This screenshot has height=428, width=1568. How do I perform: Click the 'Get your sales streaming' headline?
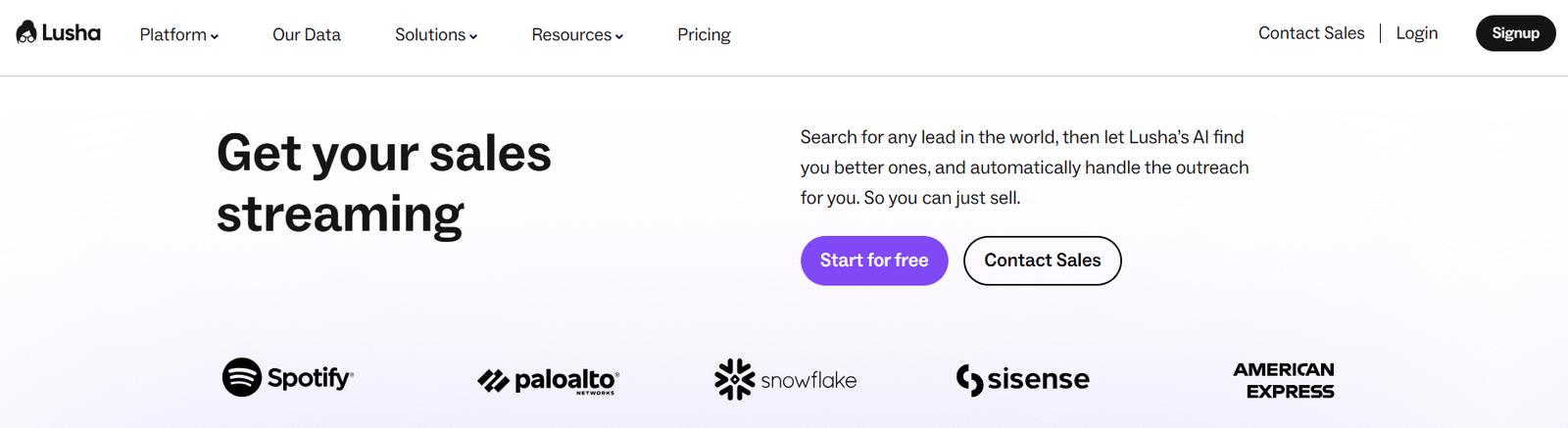coord(384,183)
